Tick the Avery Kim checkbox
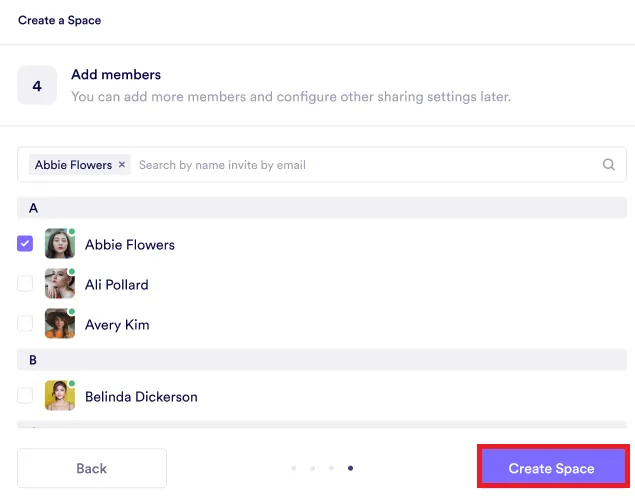Screen dimensions: 635x503 pyautogui.click(x=25, y=324)
